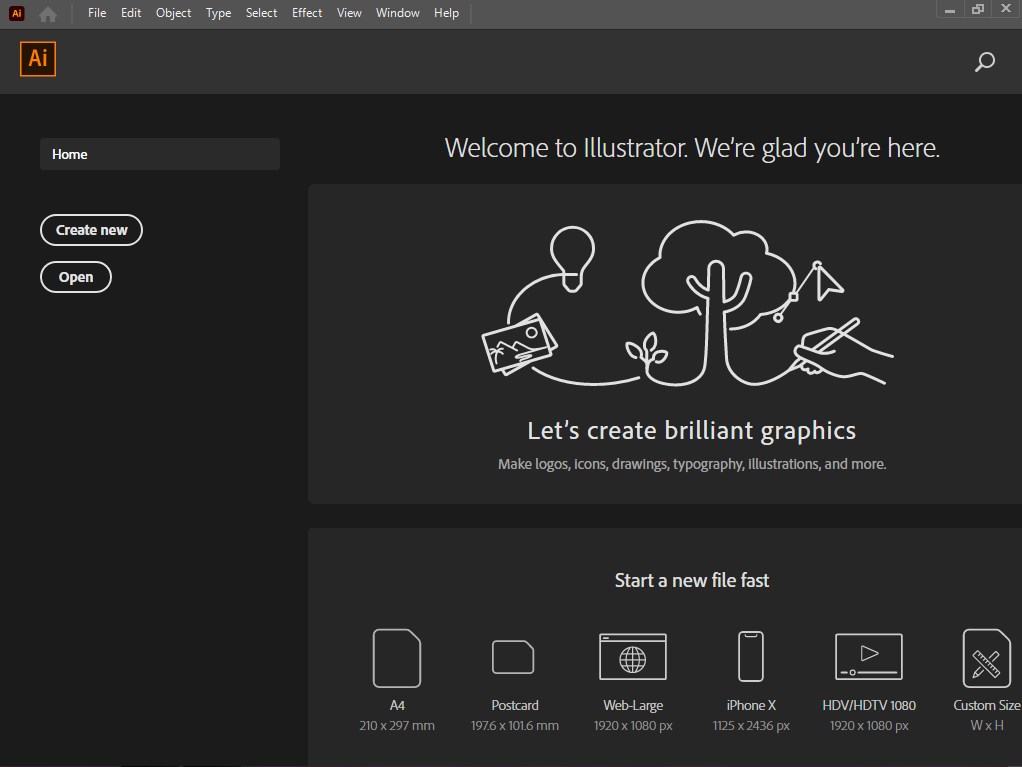Restore down the Illustrator window
This screenshot has height=767, width=1022.
(x=978, y=9)
